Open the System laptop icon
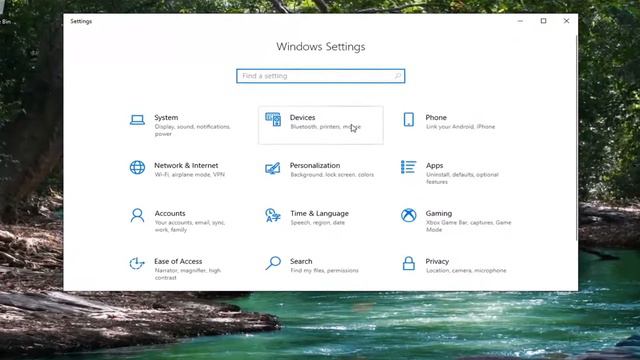 (x=137, y=120)
